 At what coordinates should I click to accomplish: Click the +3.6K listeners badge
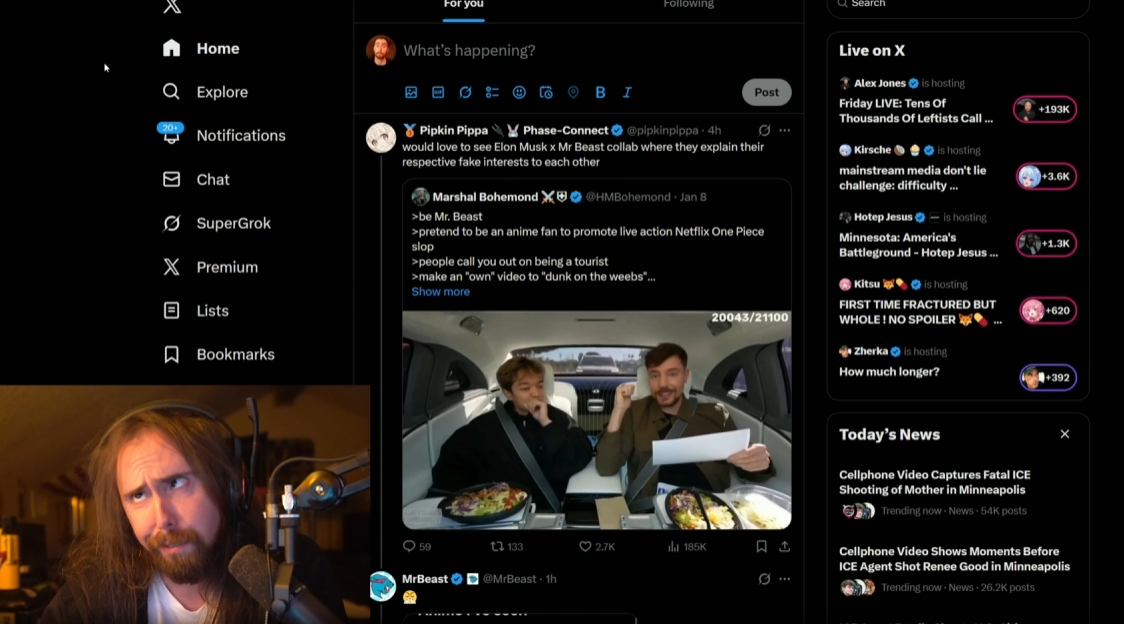click(1047, 176)
